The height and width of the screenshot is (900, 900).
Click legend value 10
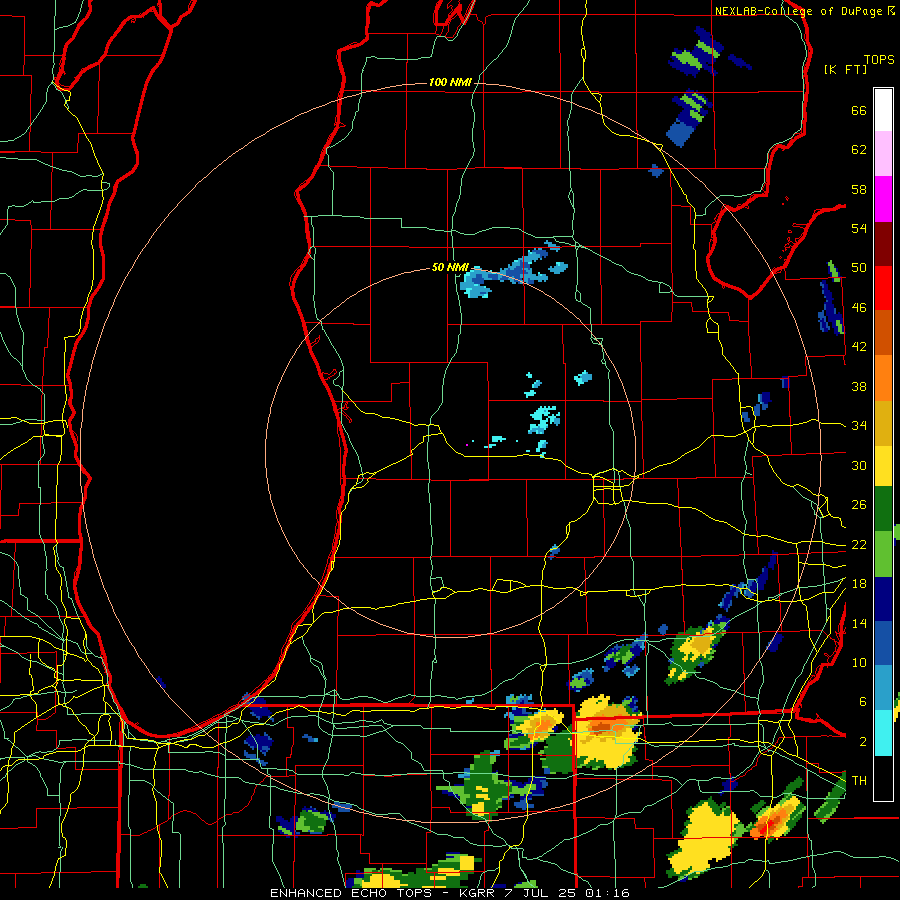pyautogui.click(x=859, y=662)
